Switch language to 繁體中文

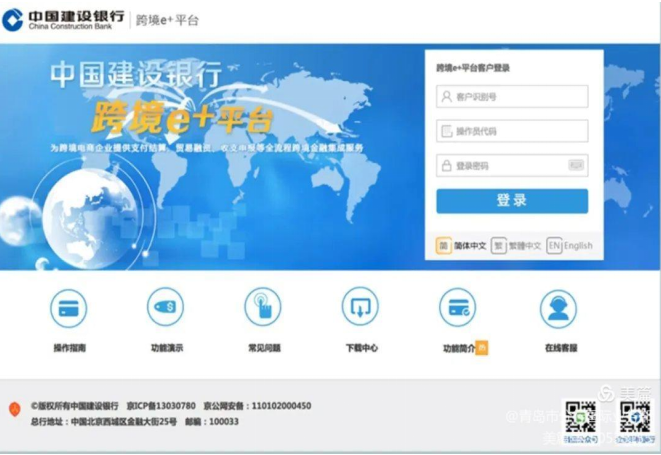pos(525,245)
